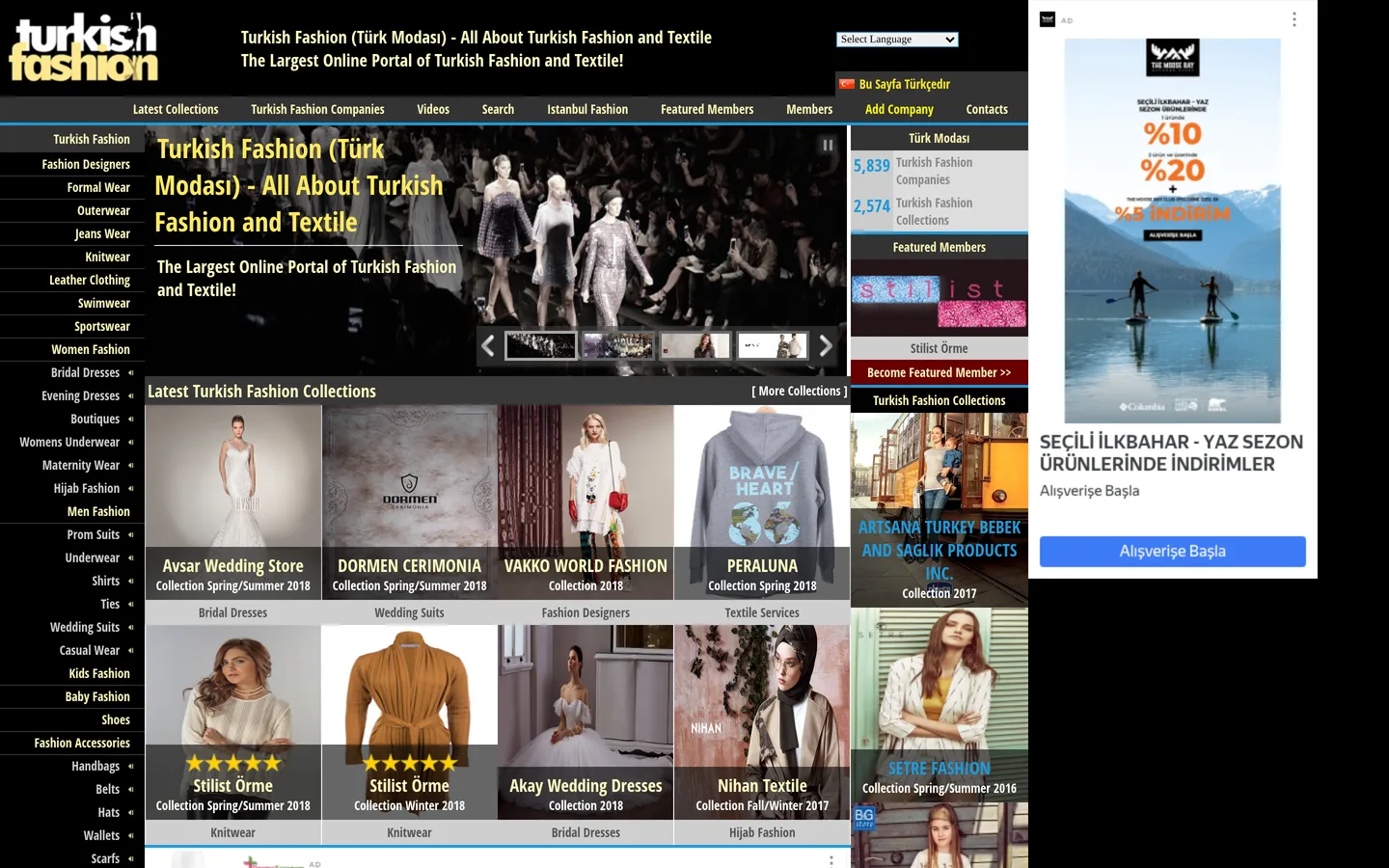Open the Fashion Accessories sidebar category
The image size is (1389, 868).
(82, 744)
